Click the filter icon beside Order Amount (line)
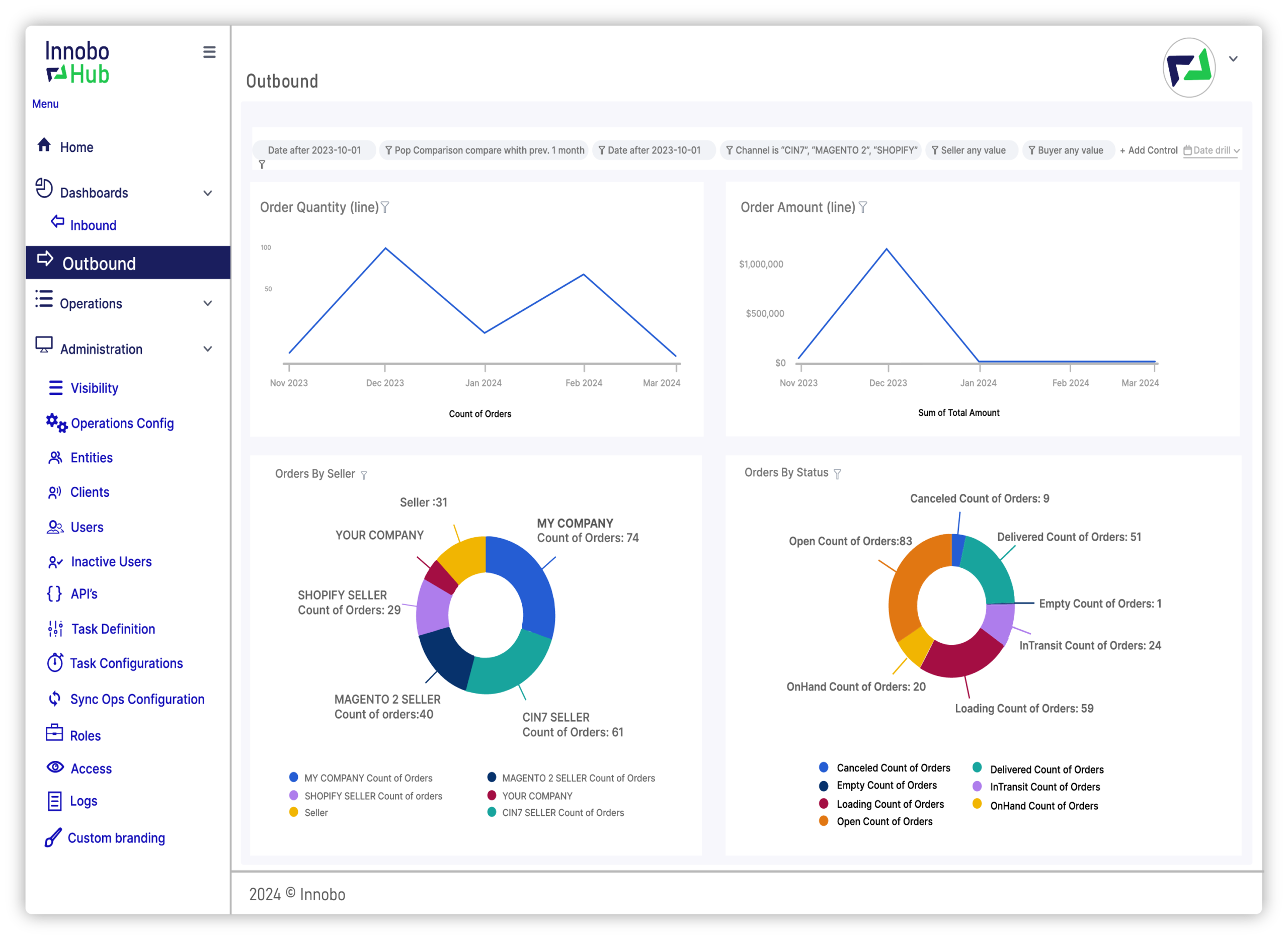Viewport: 1288px width, 940px height. (x=863, y=208)
